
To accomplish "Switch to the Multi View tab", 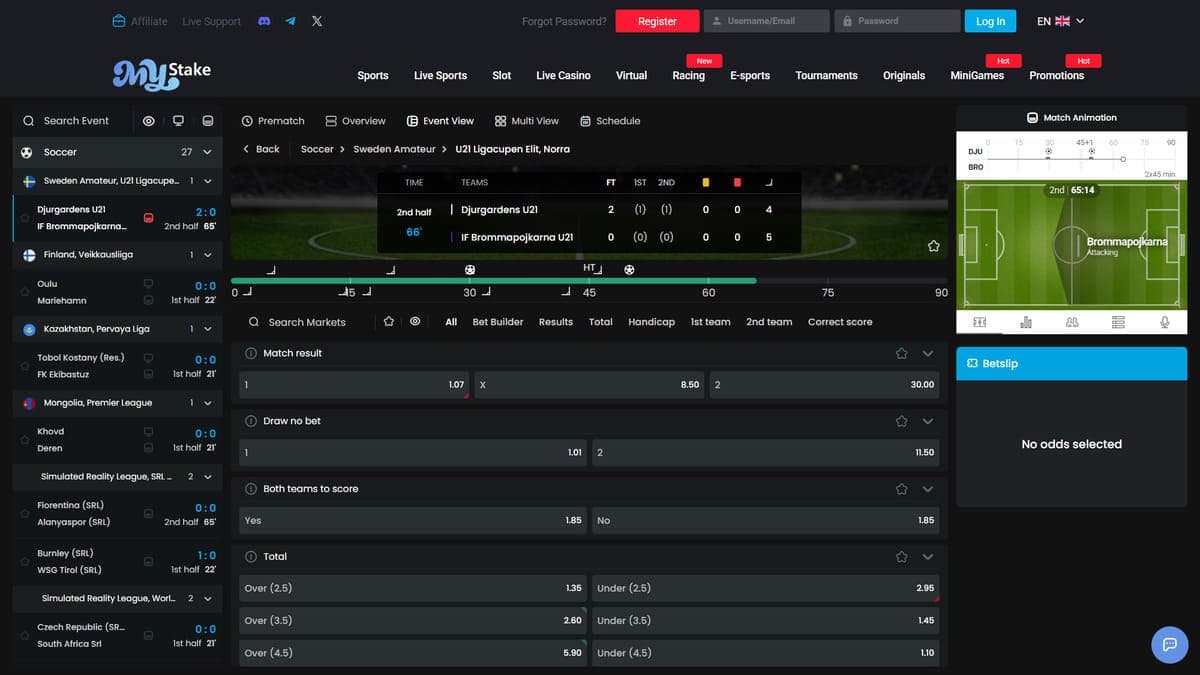I will coord(526,121).
